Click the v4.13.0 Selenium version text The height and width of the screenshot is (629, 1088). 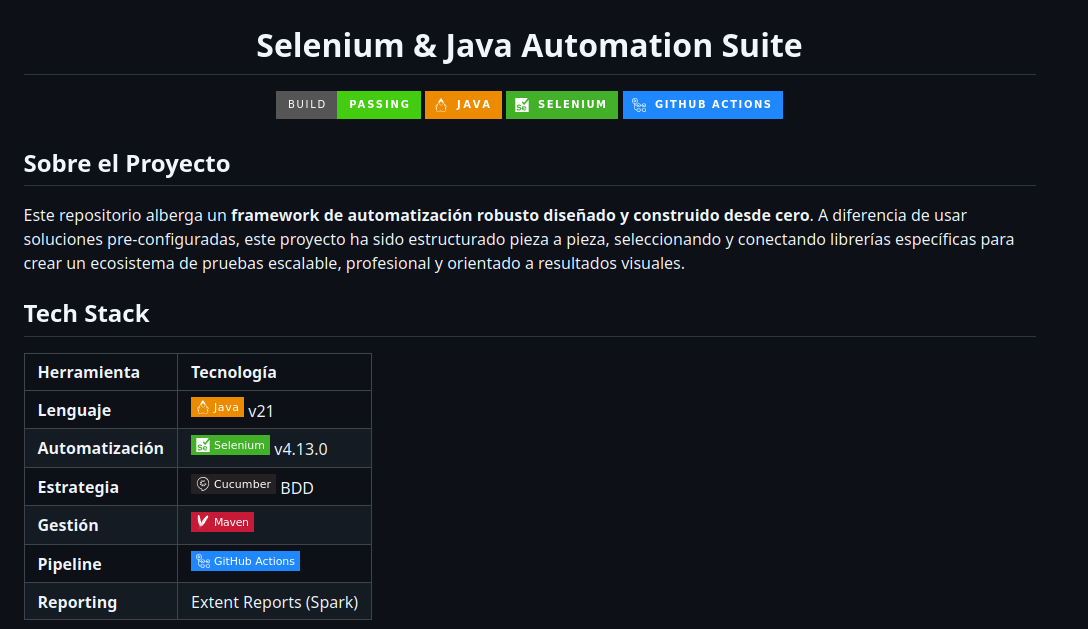coord(299,449)
